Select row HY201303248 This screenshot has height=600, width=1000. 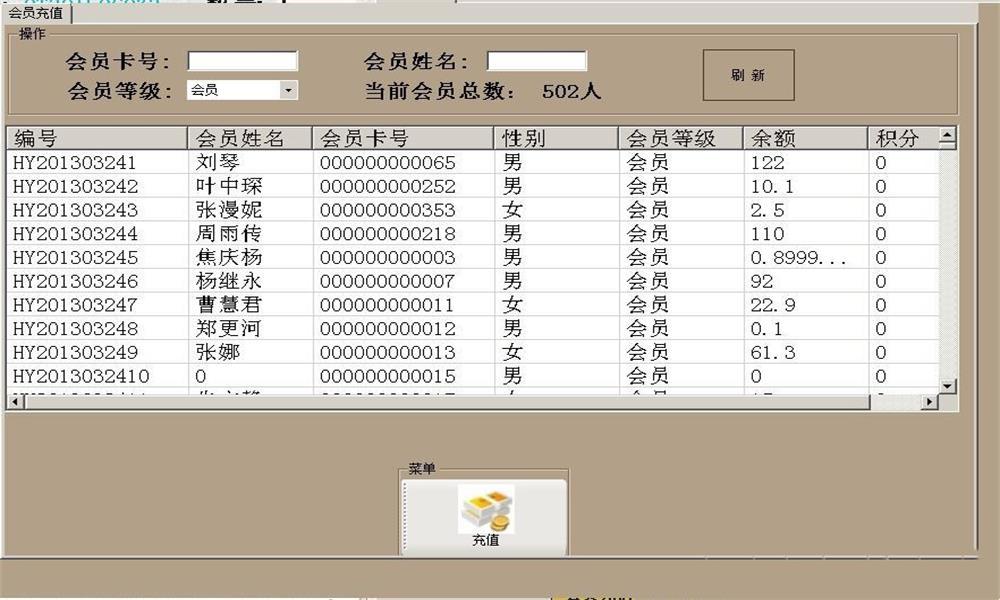(473, 328)
